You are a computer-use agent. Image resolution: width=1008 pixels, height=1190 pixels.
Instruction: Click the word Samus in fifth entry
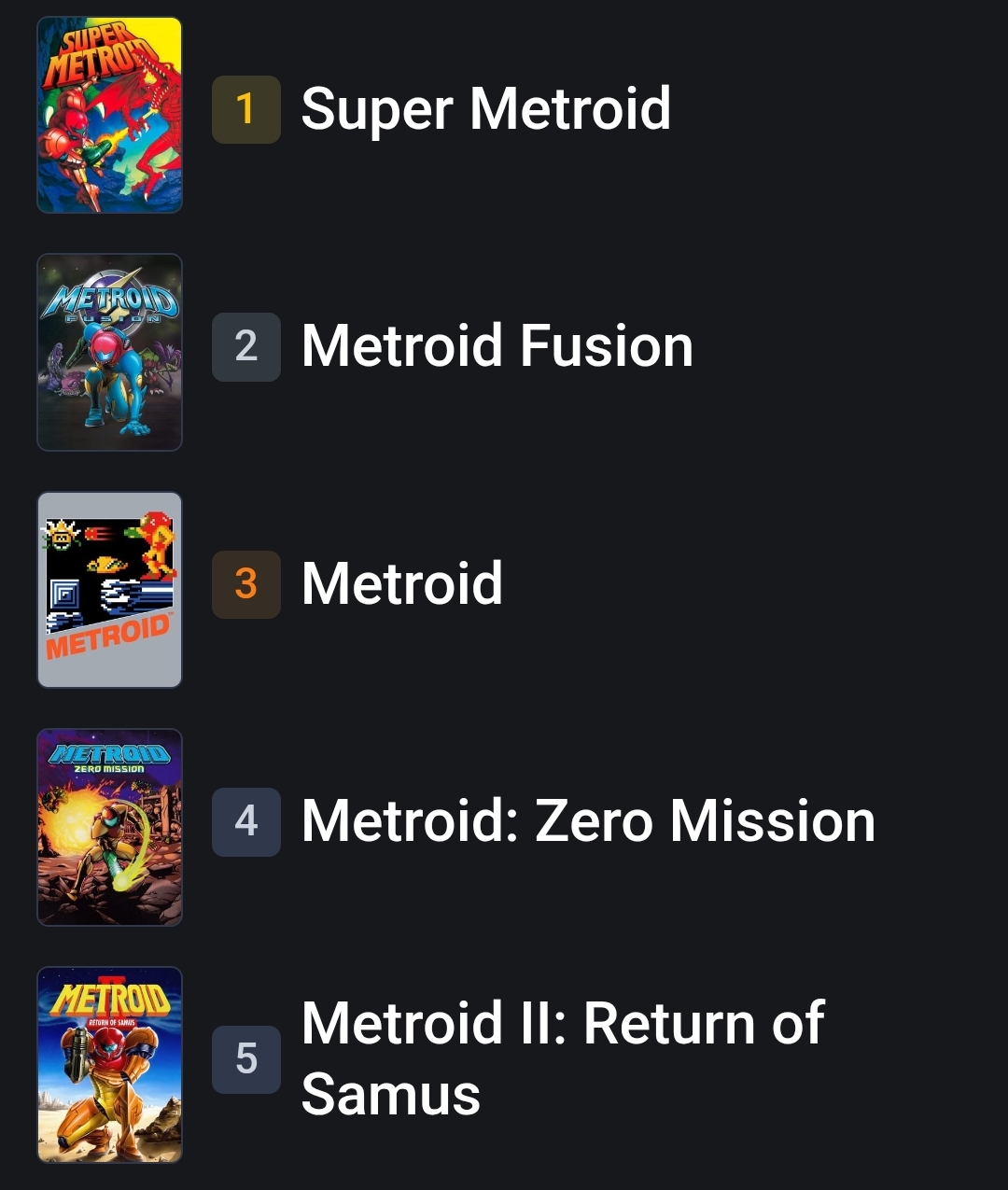click(x=391, y=1094)
